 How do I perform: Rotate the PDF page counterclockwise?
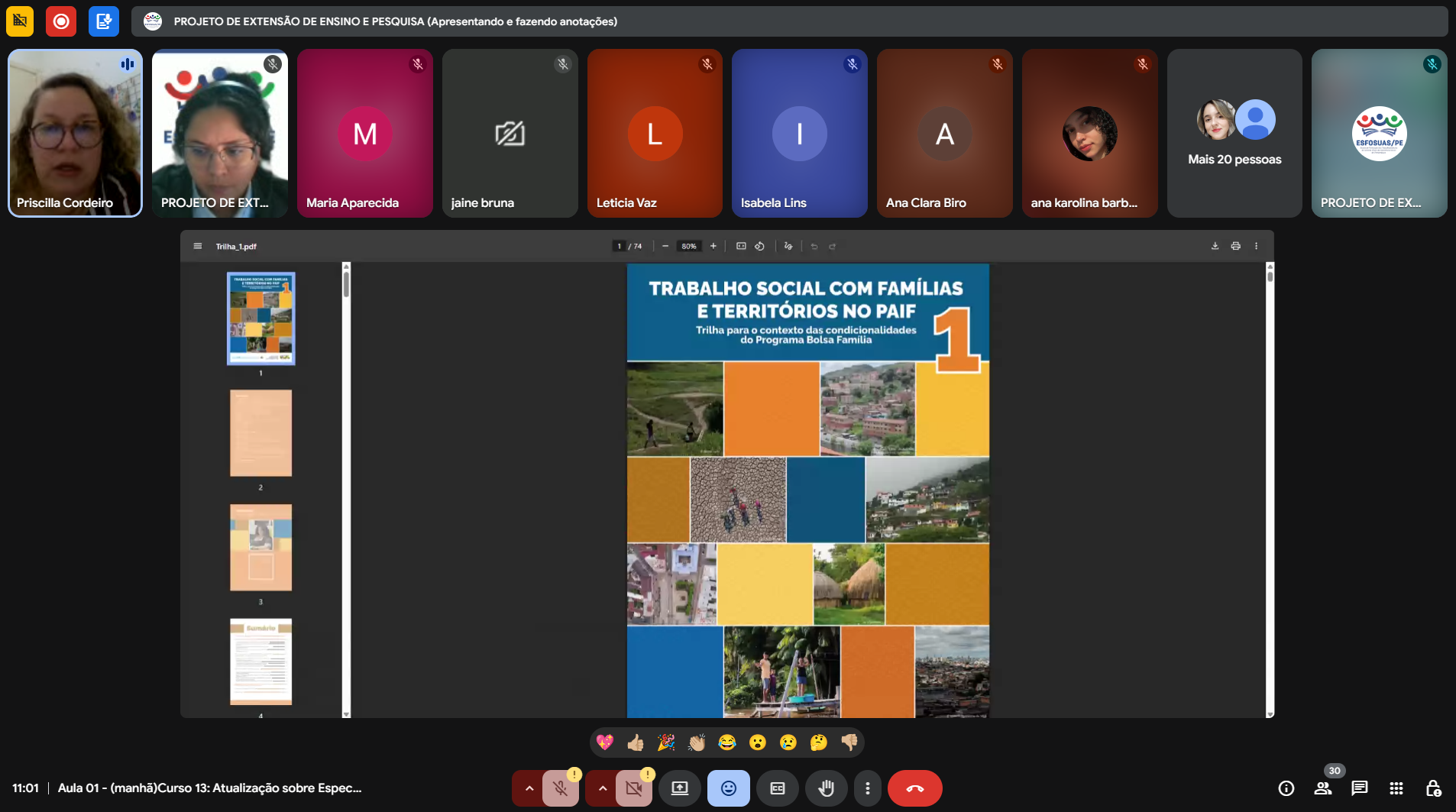[759, 246]
